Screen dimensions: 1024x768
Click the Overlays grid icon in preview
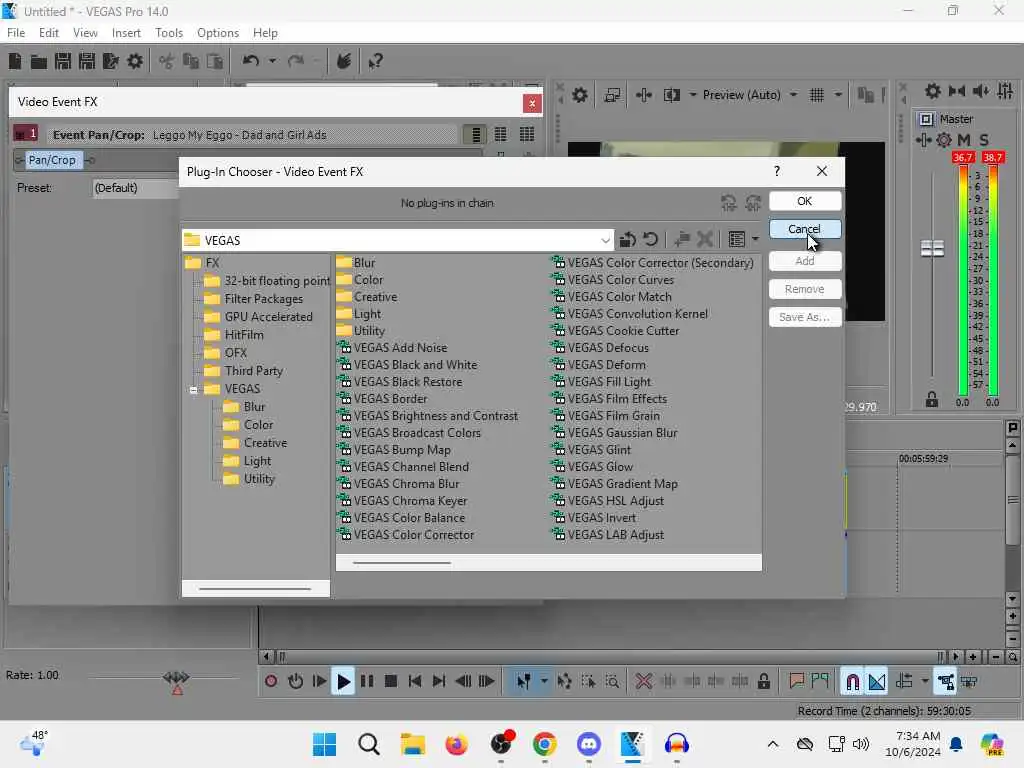[x=816, y=95]
